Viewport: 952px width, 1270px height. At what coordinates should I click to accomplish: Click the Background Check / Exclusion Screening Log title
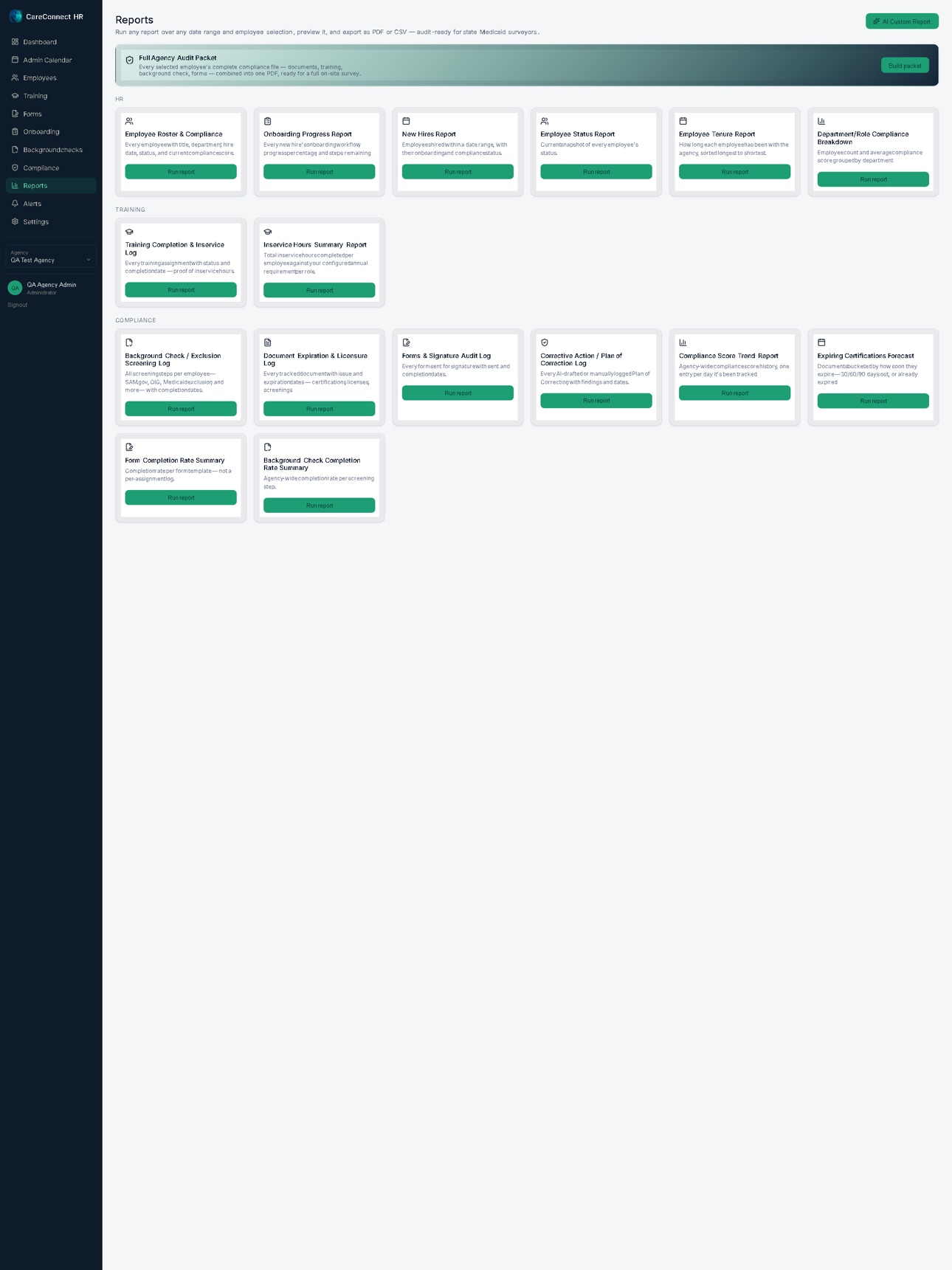coord(173,359)
